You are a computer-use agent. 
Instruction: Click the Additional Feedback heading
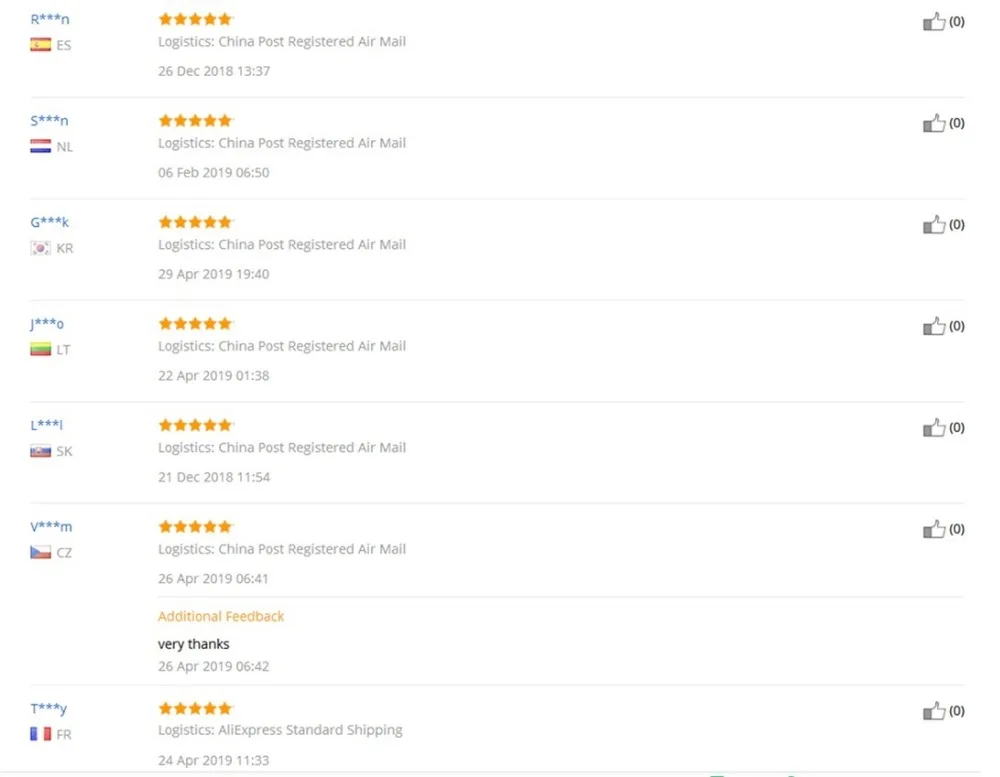[x=221, y=616]
